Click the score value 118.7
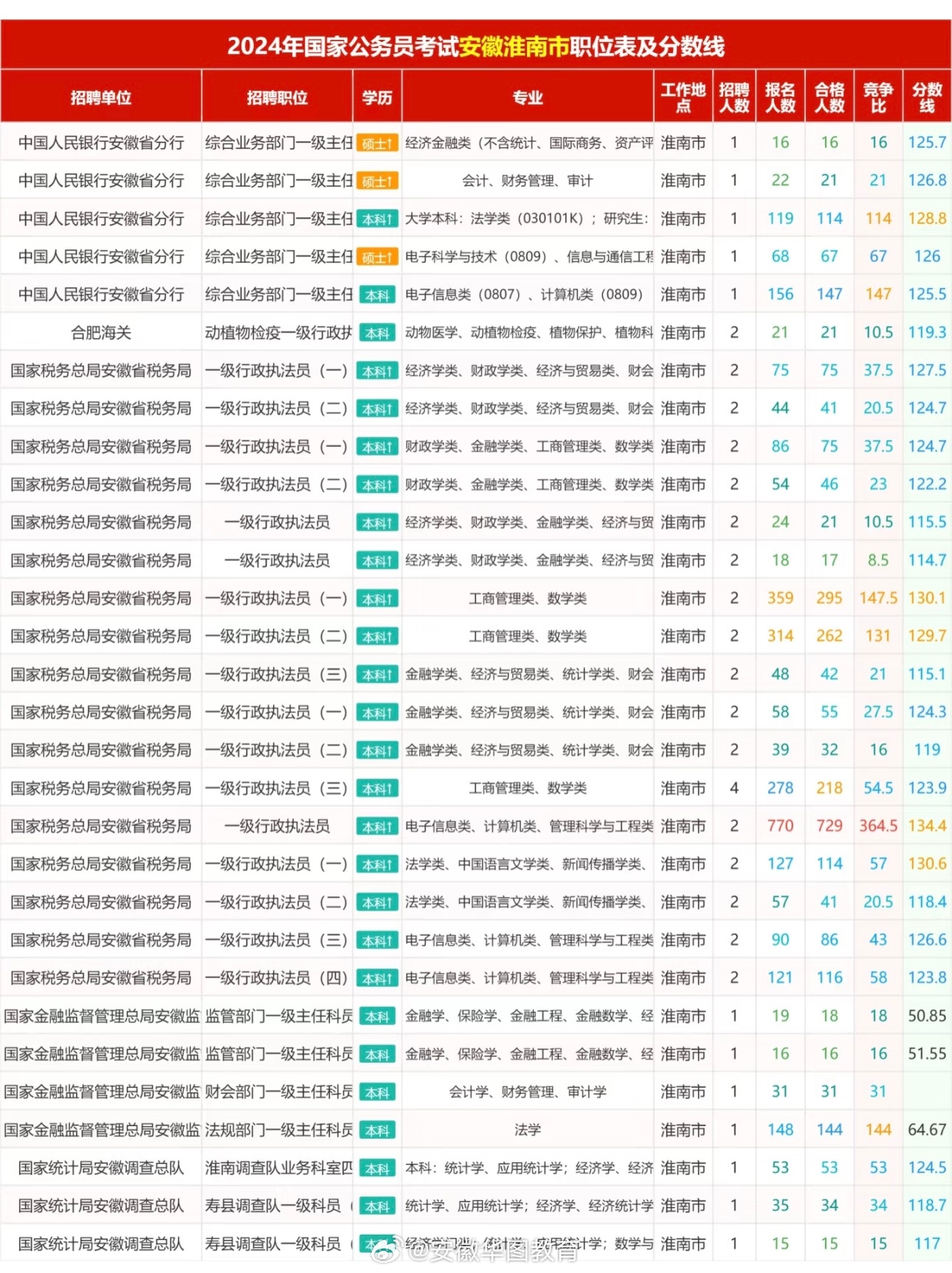Image resolution: width=952 pixels, height=1273 pixels. [927, 1206]
